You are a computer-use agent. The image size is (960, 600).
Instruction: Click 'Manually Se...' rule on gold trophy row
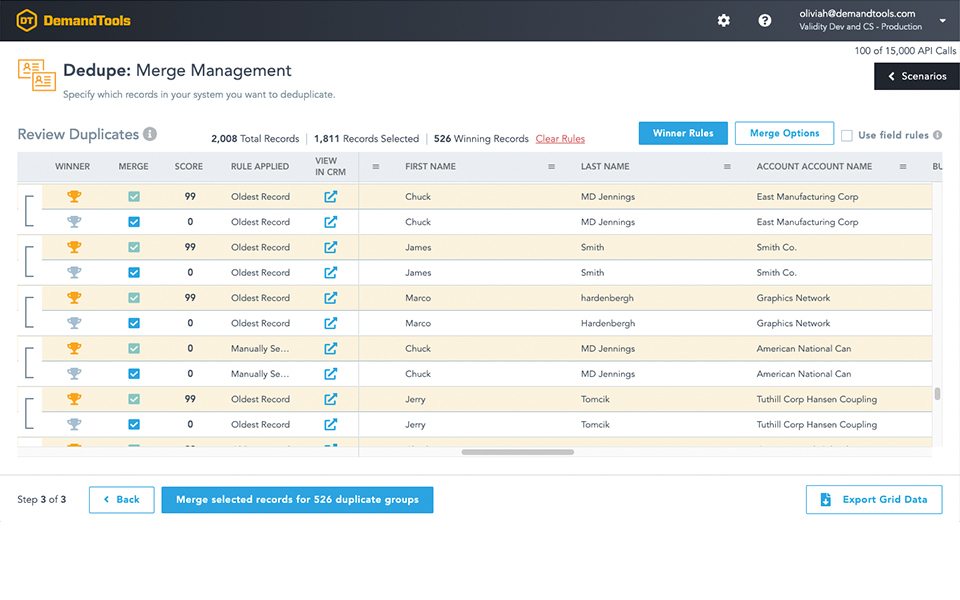pyautogui.click(x=260, y=348)
